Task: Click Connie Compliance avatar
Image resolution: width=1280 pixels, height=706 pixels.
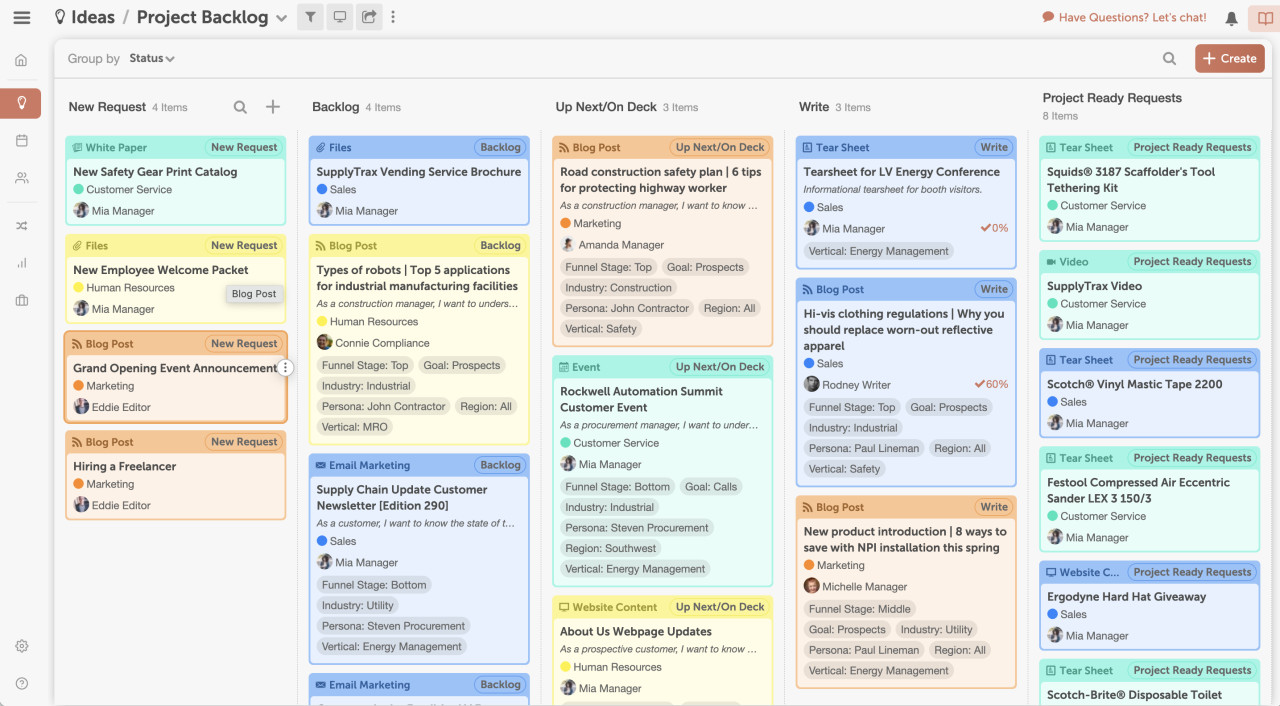Action: click(x=325, y=342)
